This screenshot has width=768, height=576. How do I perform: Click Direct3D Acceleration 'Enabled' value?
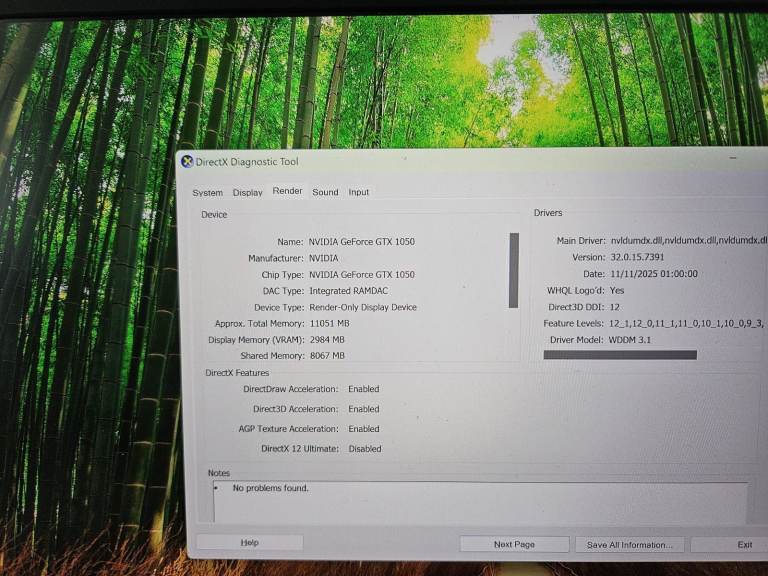click(363, 409)
